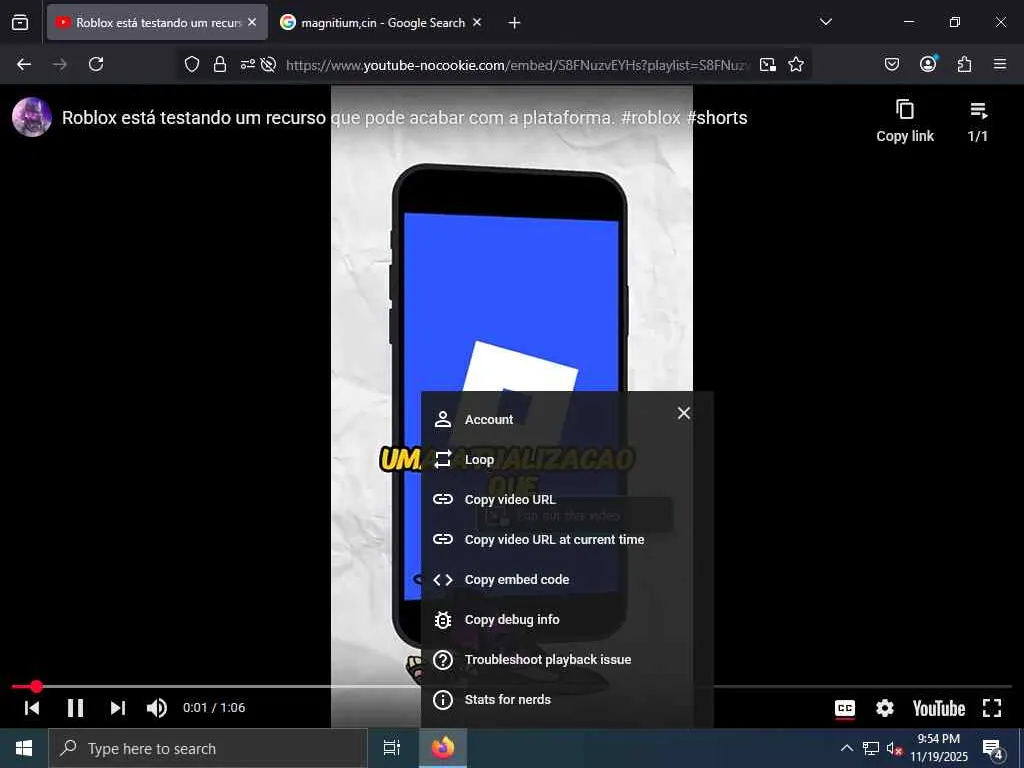Close the video context menu
Image resolution: width=1024 pixels, height=768 pixels.
(x=684, y=413)
